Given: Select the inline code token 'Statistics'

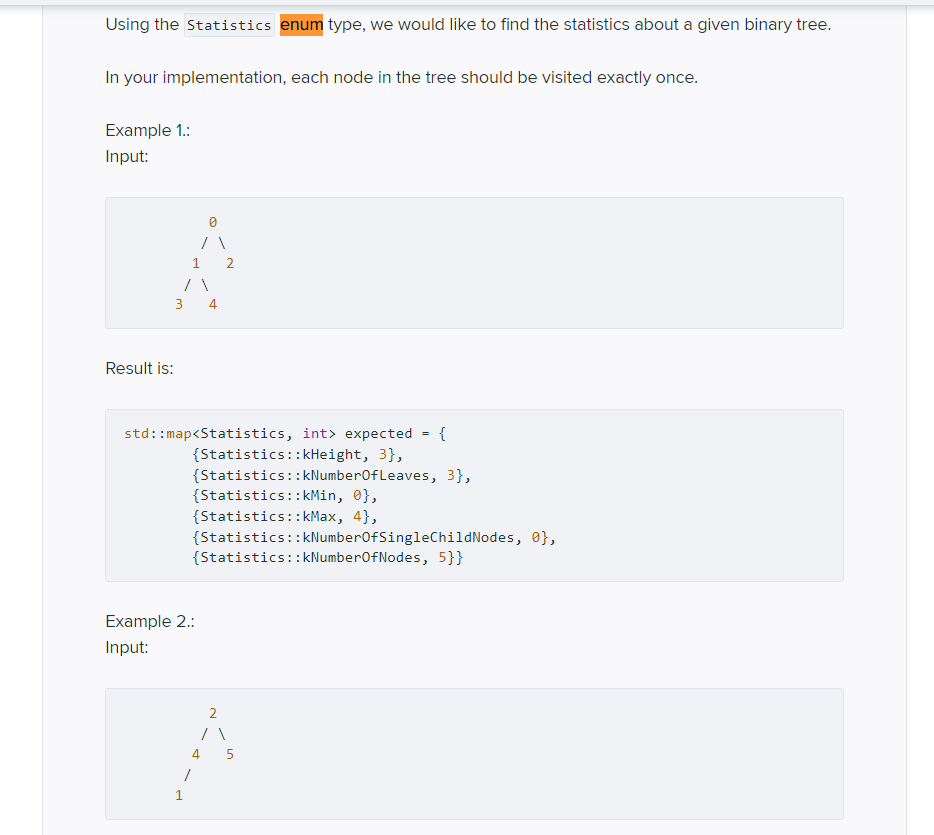Looking at the screenshot, I should (x=229, y=24).
